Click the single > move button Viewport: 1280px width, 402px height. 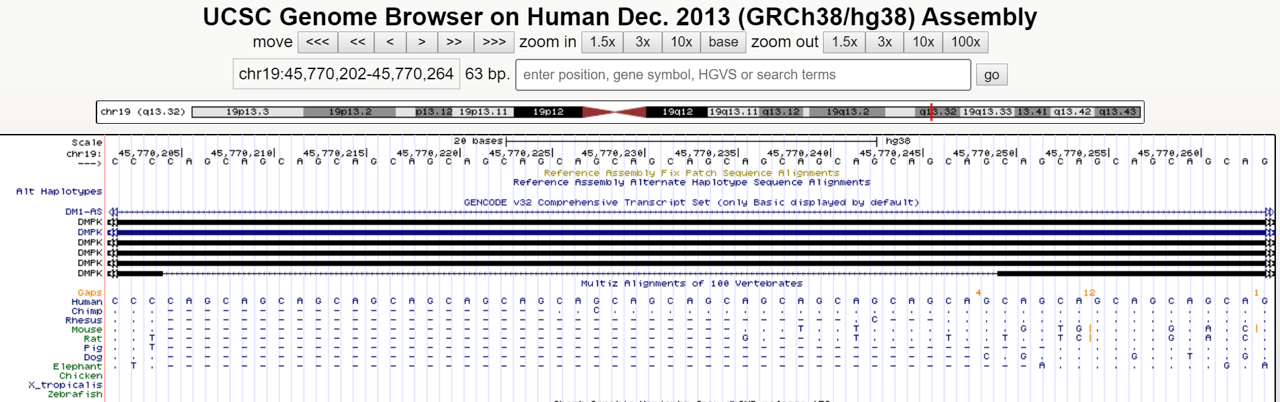pyautogui.click(x=422, y=42)
